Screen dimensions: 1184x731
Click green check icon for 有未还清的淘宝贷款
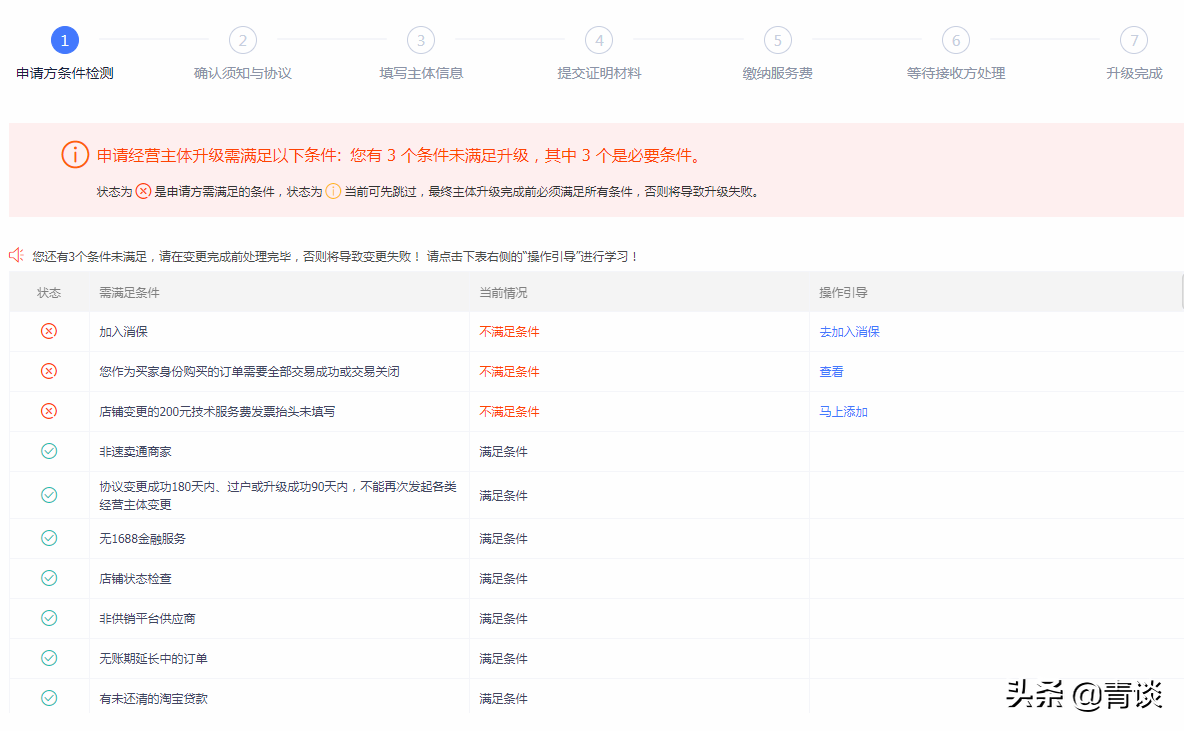click(49, 699)
